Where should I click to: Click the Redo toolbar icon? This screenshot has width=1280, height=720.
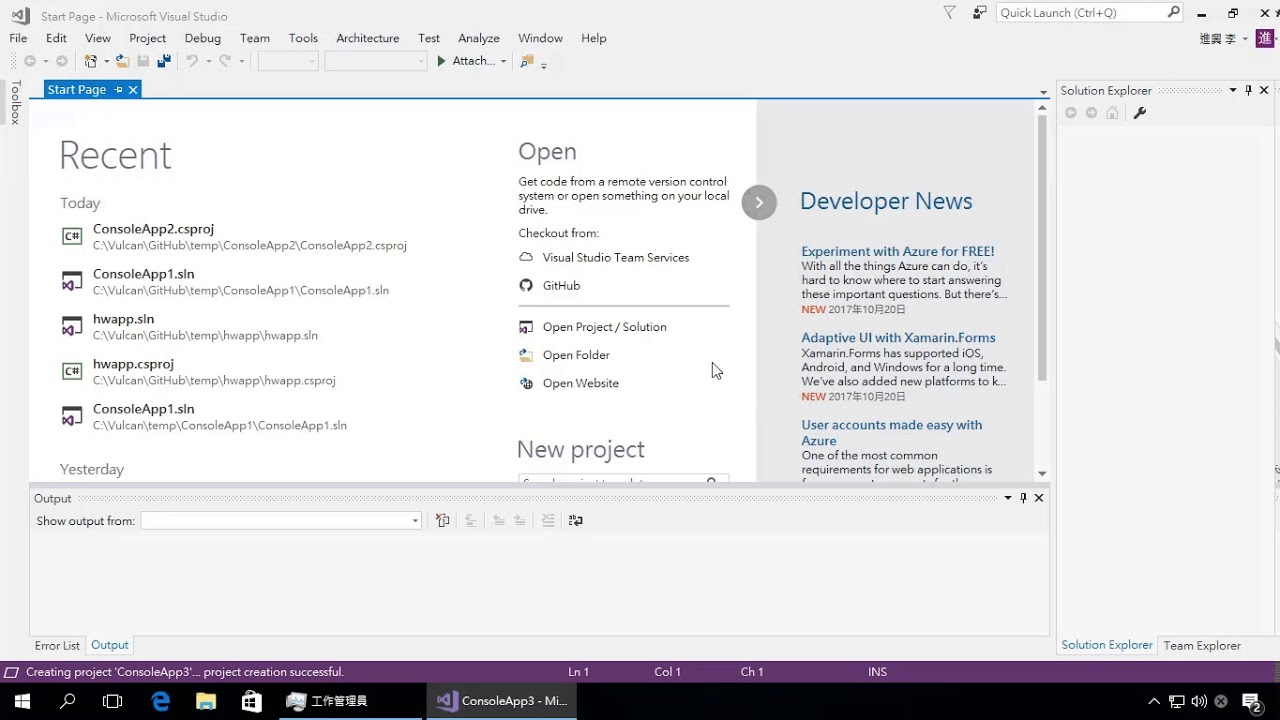point(225,61)
